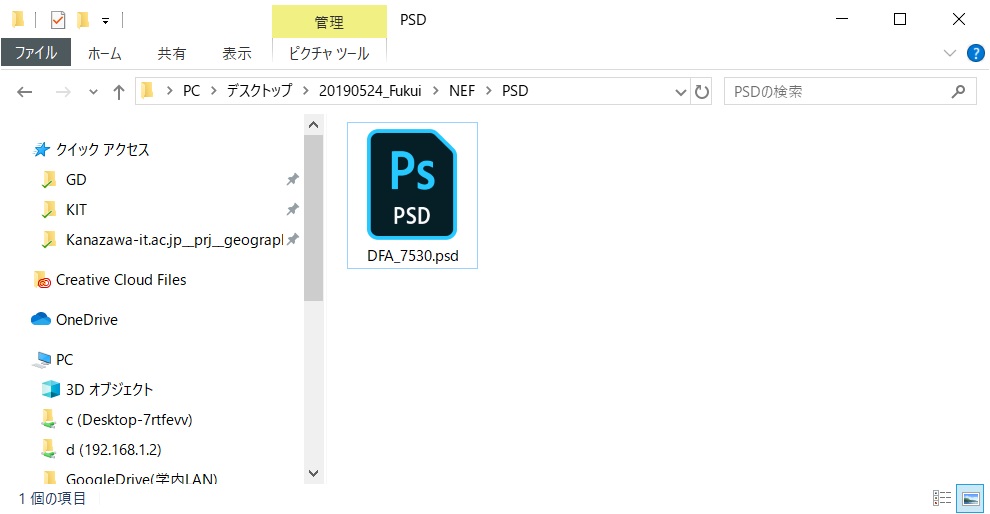Click 20190524_Fukui in the breadcrumb path

[x=371, y=91]
